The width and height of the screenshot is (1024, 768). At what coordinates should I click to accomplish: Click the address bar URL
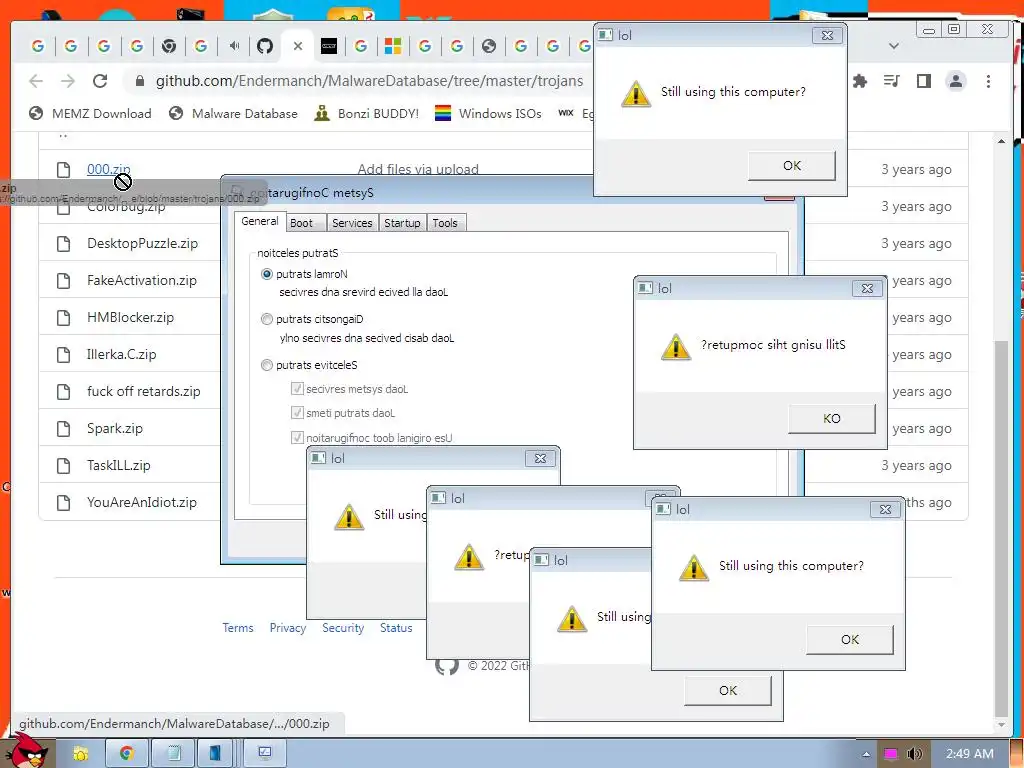pyautogui.click(x=369, y=81)
